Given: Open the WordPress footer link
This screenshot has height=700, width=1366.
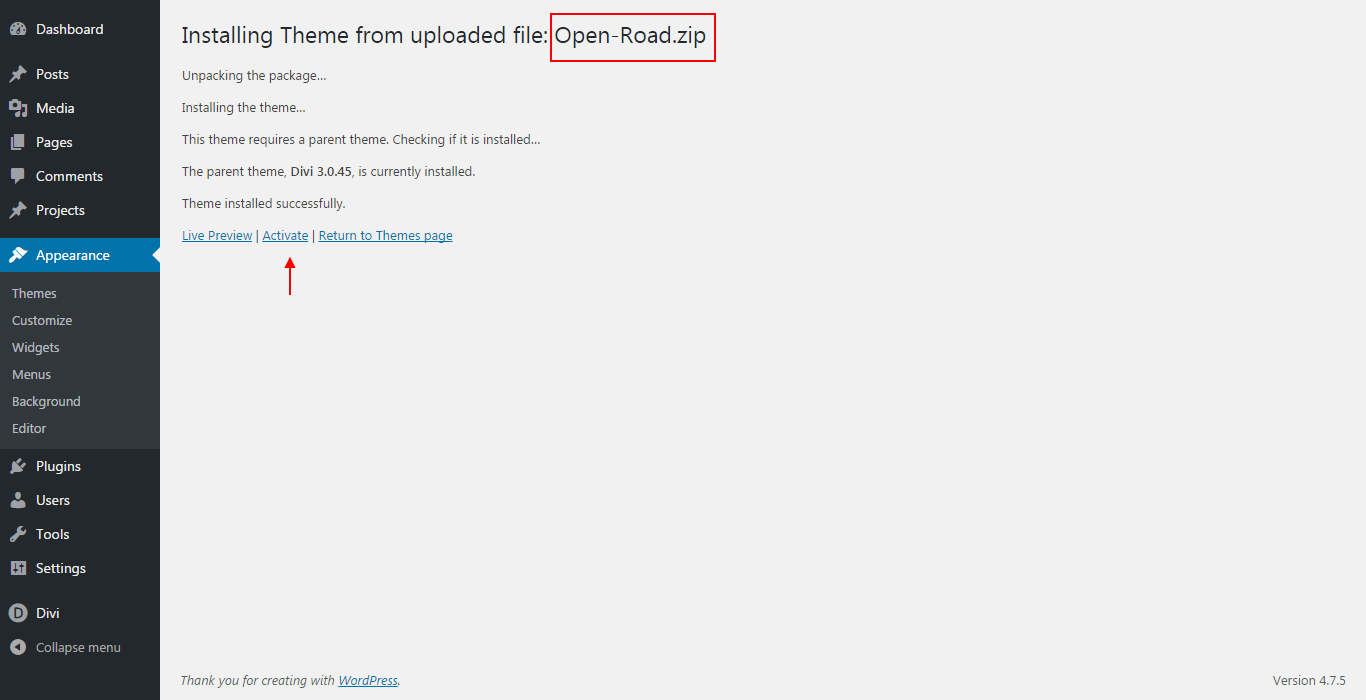Looking at the screenshot, I should click(x=368, y=681).
